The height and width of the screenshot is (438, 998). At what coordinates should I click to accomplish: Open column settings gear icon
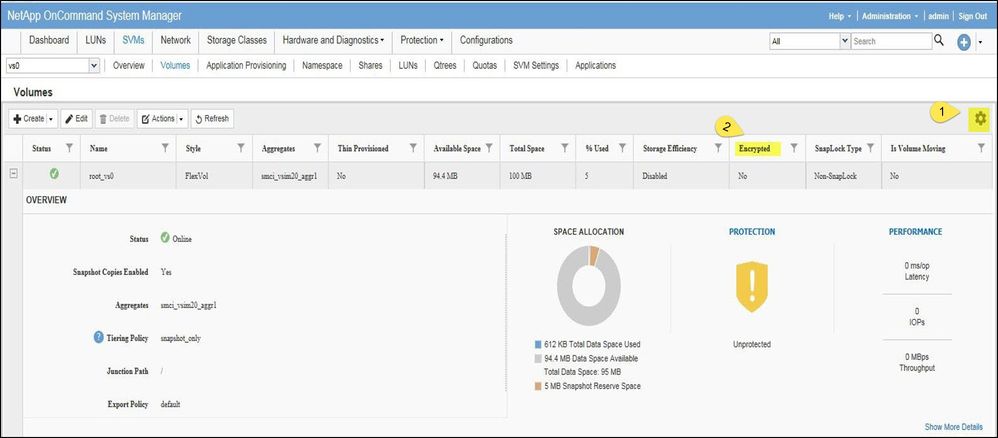point(980,118)
